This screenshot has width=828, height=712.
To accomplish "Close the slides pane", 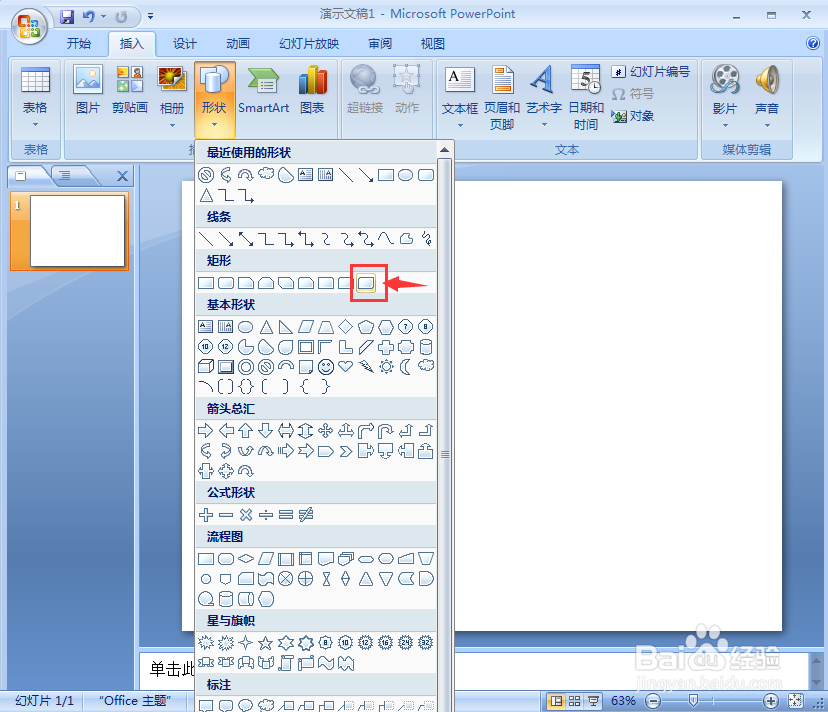I will point(122,176).
